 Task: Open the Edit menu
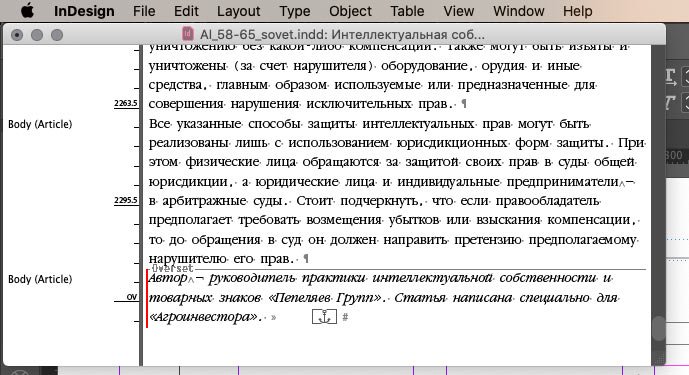pyautogui.click(x=186, y=11)
